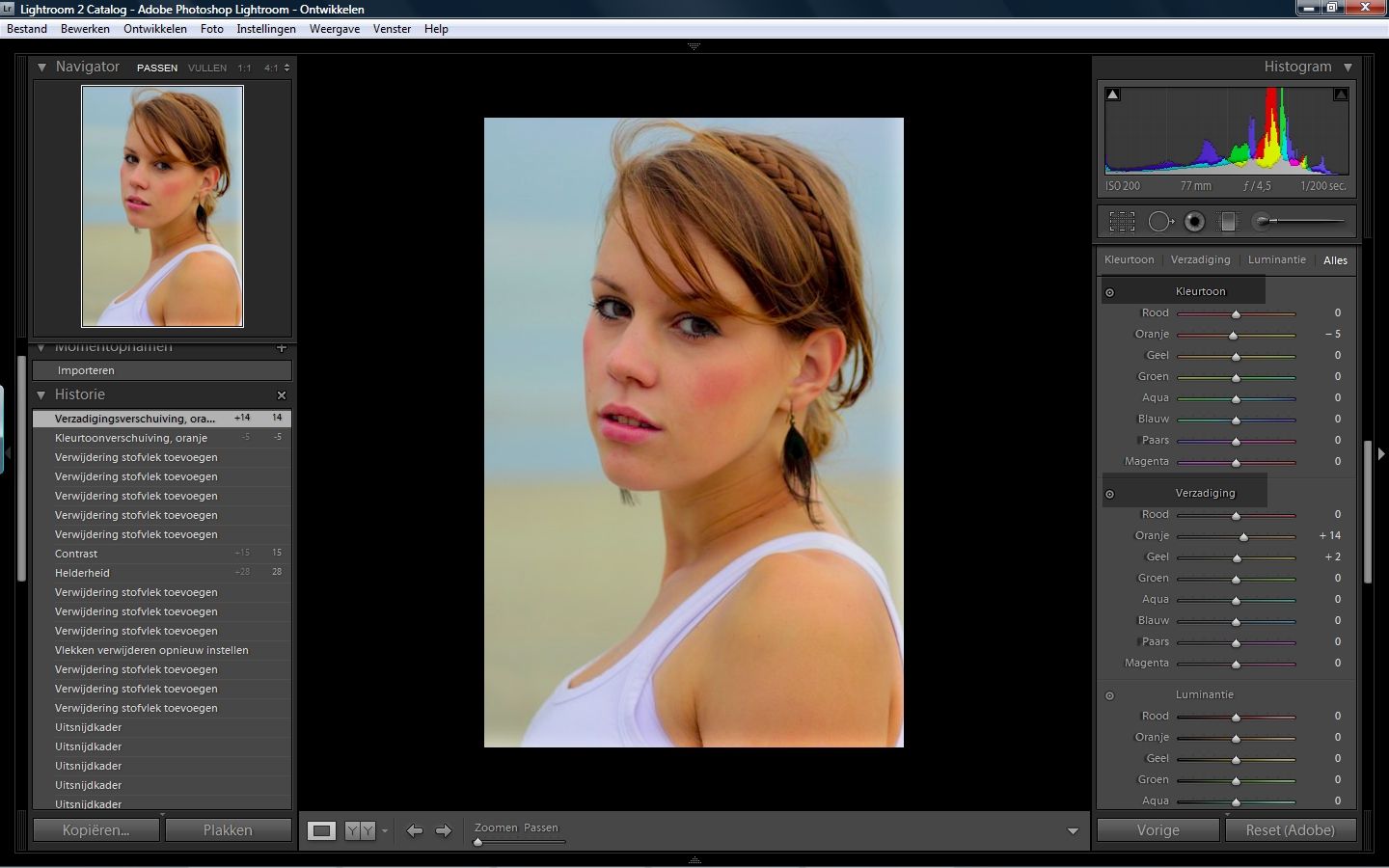This screenshot has width=1389, height=868.
Task: Set Navigator zoom to 1:1
Action: click(x=244, y=68)
